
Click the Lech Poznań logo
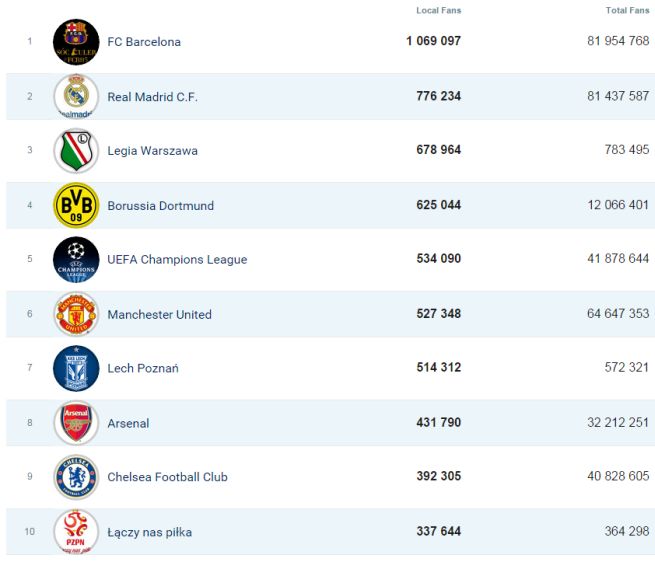tap(76, 368)
